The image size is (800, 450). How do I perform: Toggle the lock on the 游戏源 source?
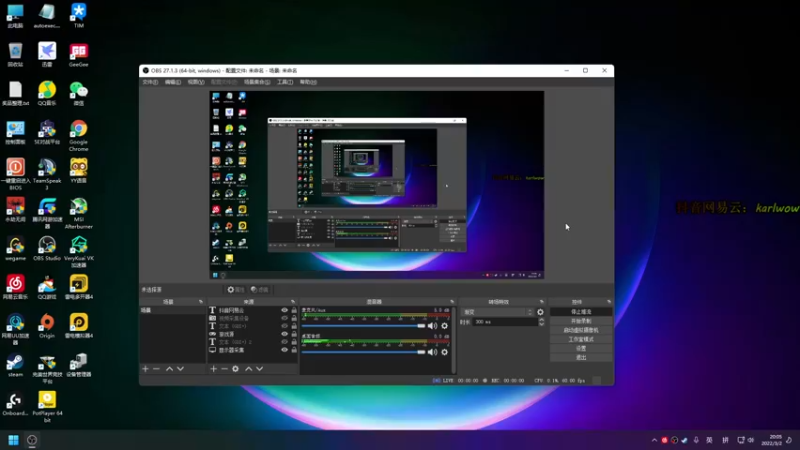pyautogui.click(x=294, y=334)
